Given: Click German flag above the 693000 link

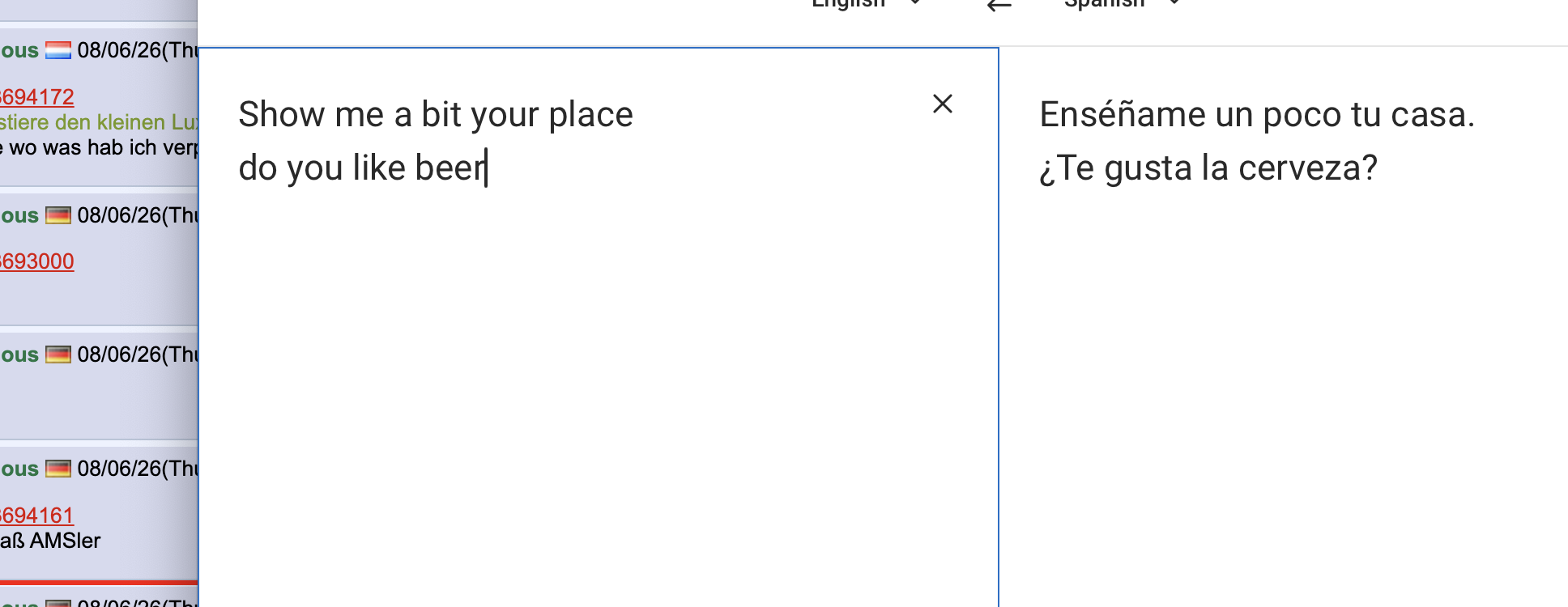Looking at the screenshot, I should click(58, 216).
